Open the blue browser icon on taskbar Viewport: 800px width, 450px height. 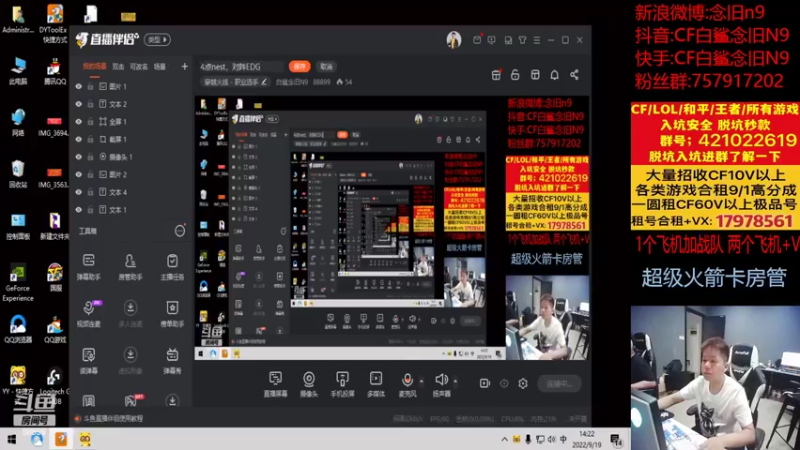pyautogui.click(x=37, y=439)
